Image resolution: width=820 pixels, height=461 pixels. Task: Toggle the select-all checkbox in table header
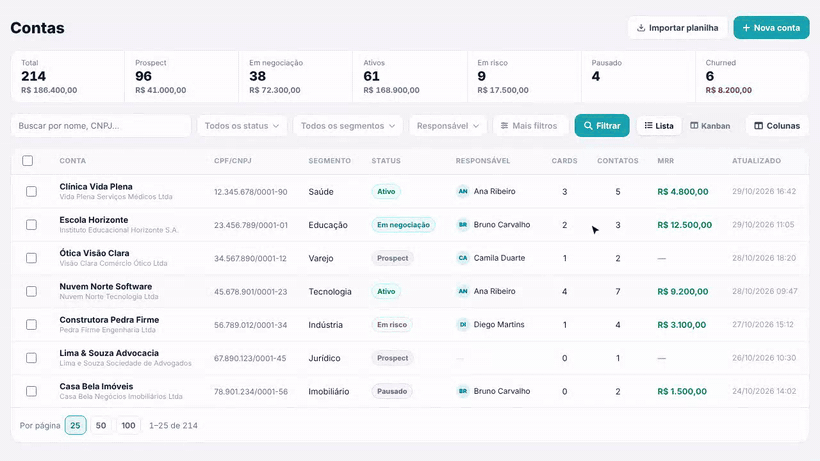tap(28, 160)
